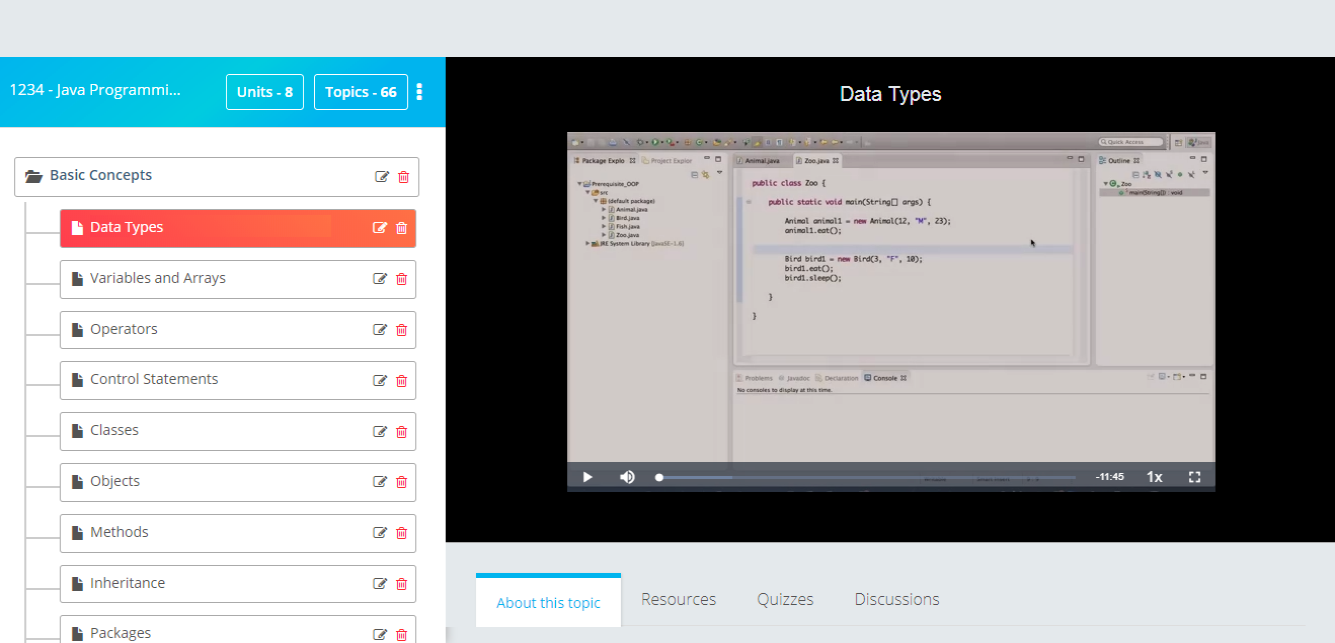The width and height of the screenshot is (1335, 643).
Task: Delete the Objects topic
Action: [402, 482]
